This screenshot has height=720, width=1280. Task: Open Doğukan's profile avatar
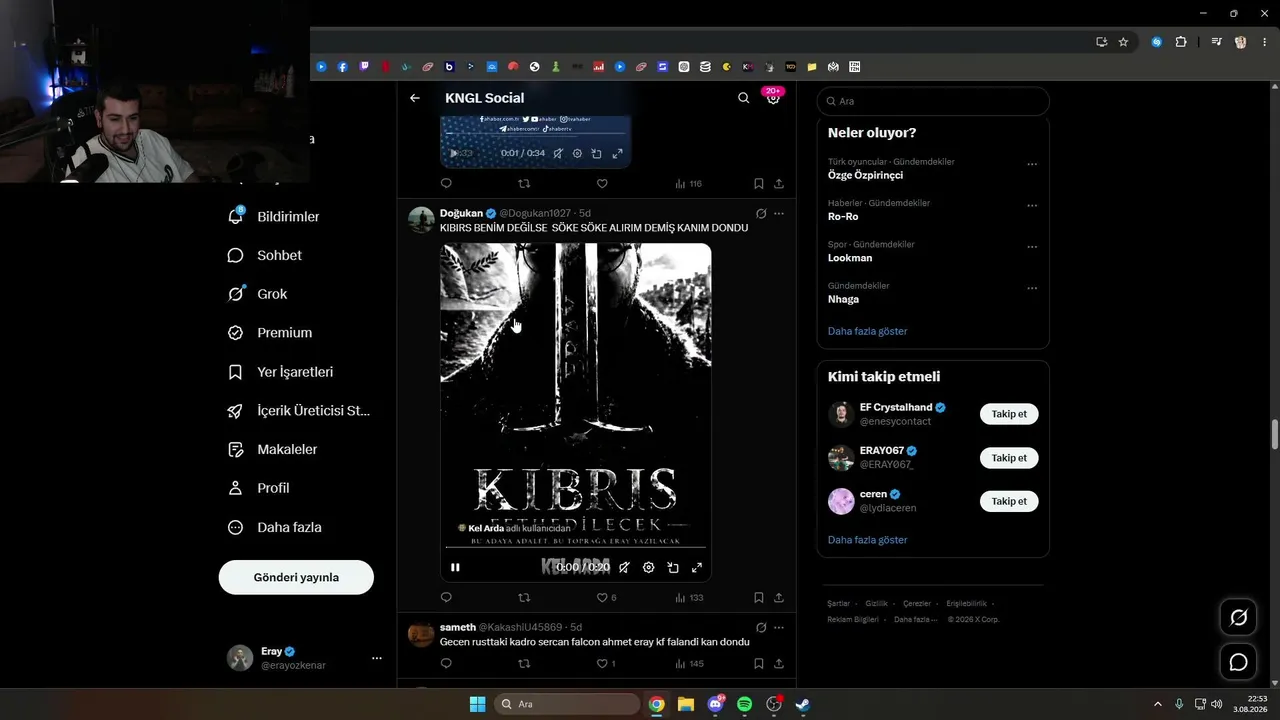(x=421, y=220)
